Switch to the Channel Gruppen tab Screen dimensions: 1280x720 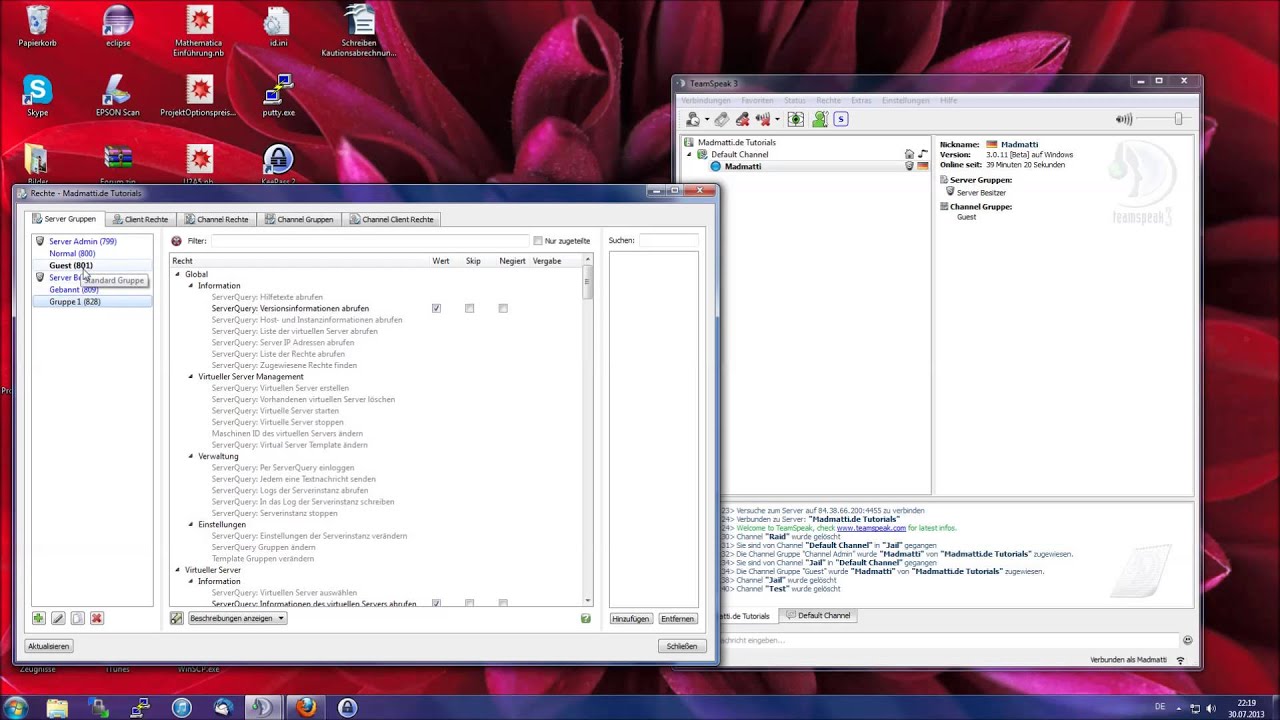click(298, 219)
